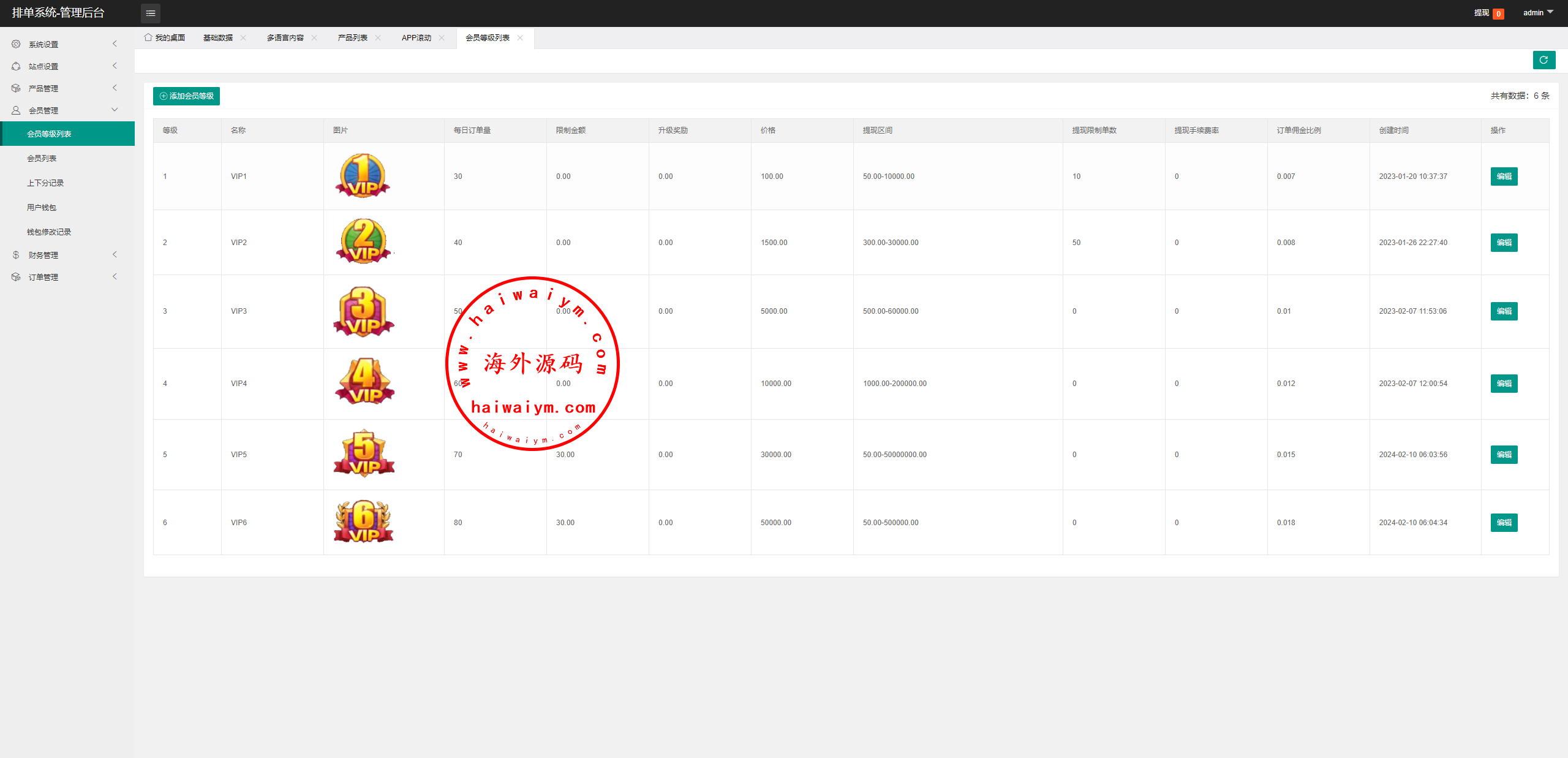
Task: Click the 添加会员等级 button
Action: [186, 96]
